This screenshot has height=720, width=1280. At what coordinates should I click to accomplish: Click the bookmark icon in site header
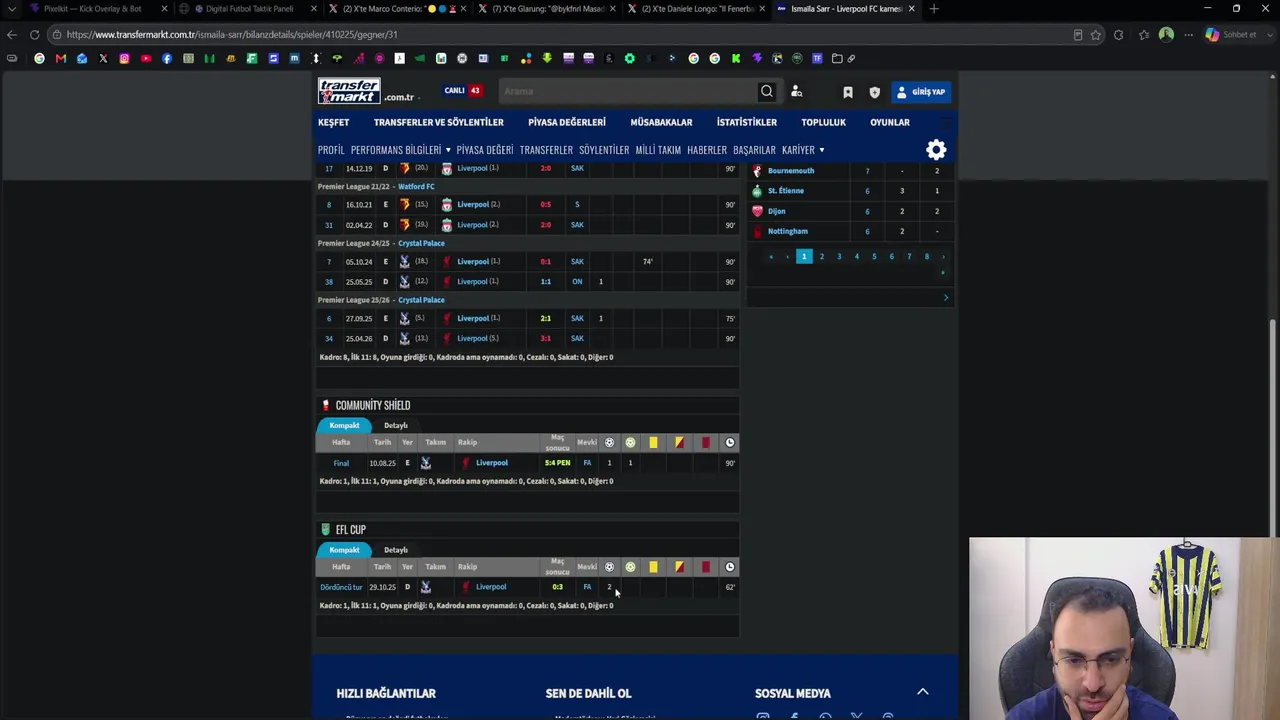click(848, 92)
